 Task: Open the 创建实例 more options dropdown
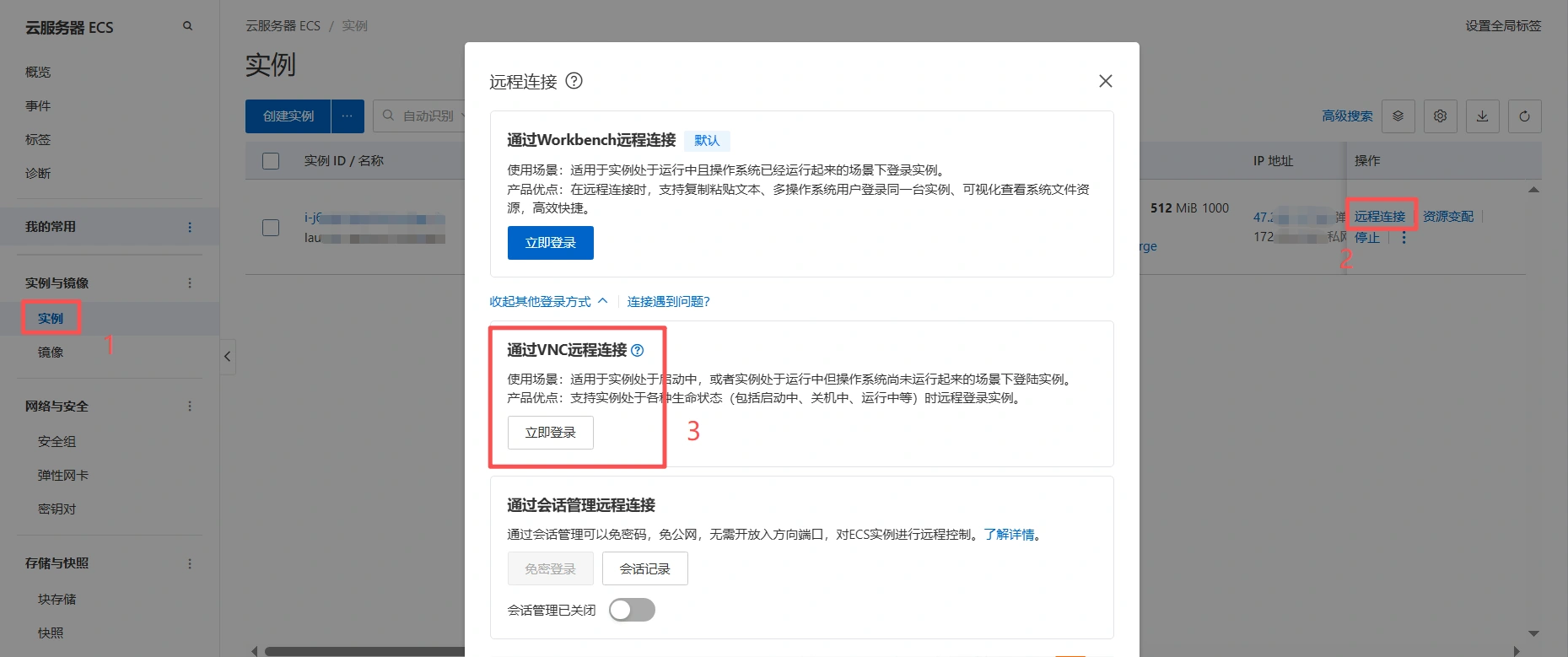coord(348,116)
